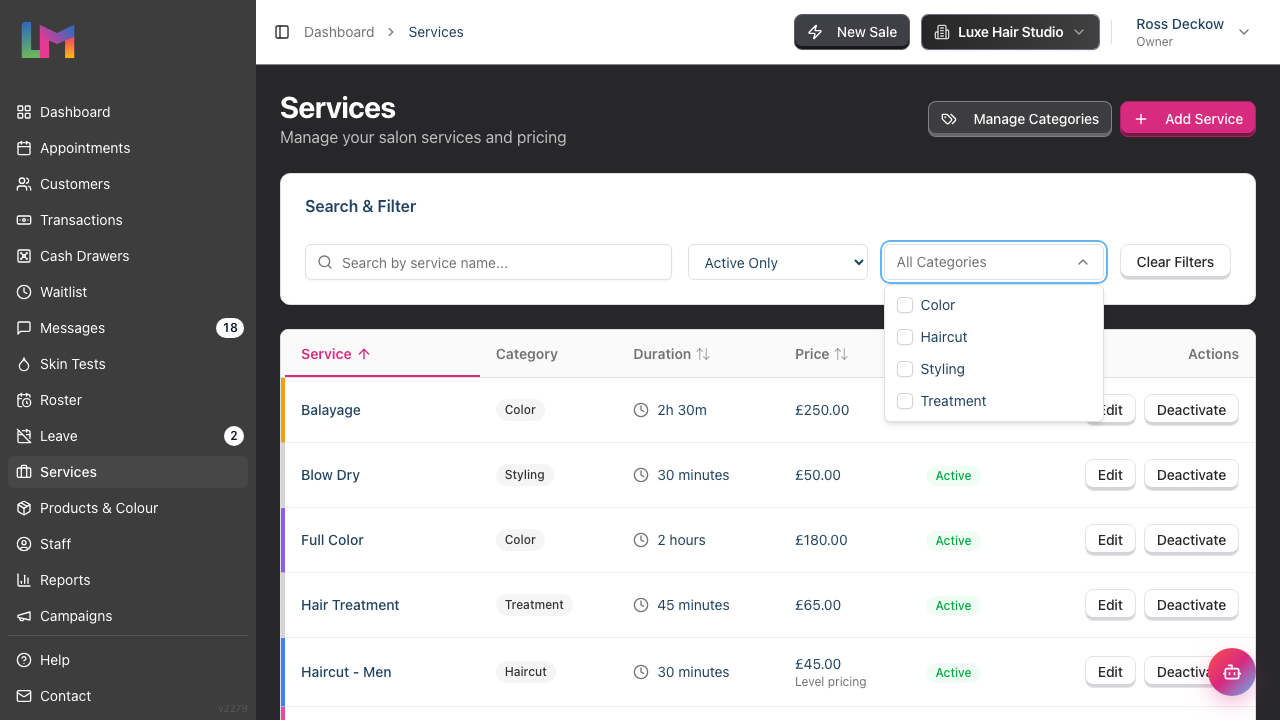Click the Clear Filters button
The width and height of the screenshot is (1280, 720).
click(1175, 262)
